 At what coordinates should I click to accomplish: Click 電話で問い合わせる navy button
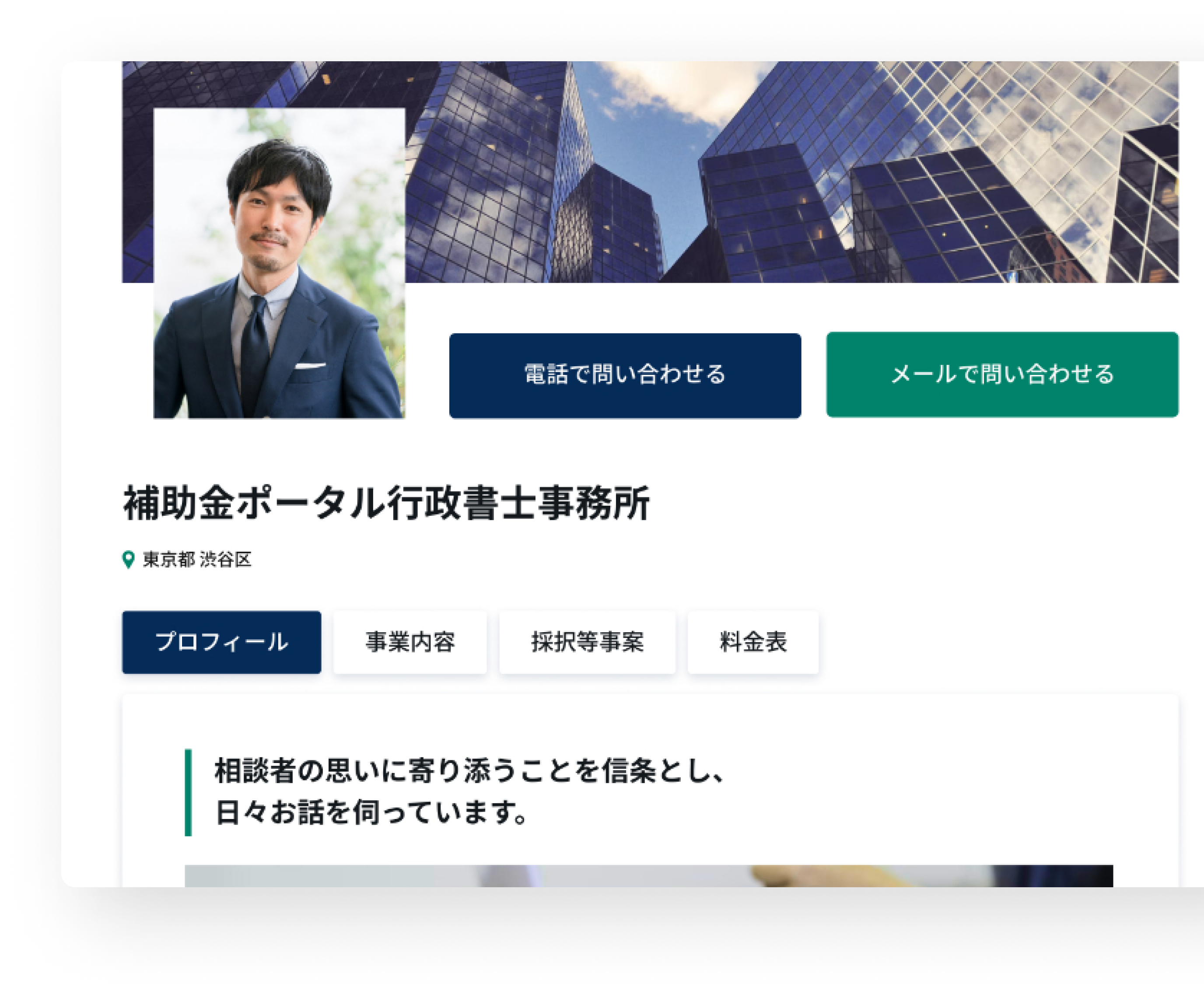point(625,375)
